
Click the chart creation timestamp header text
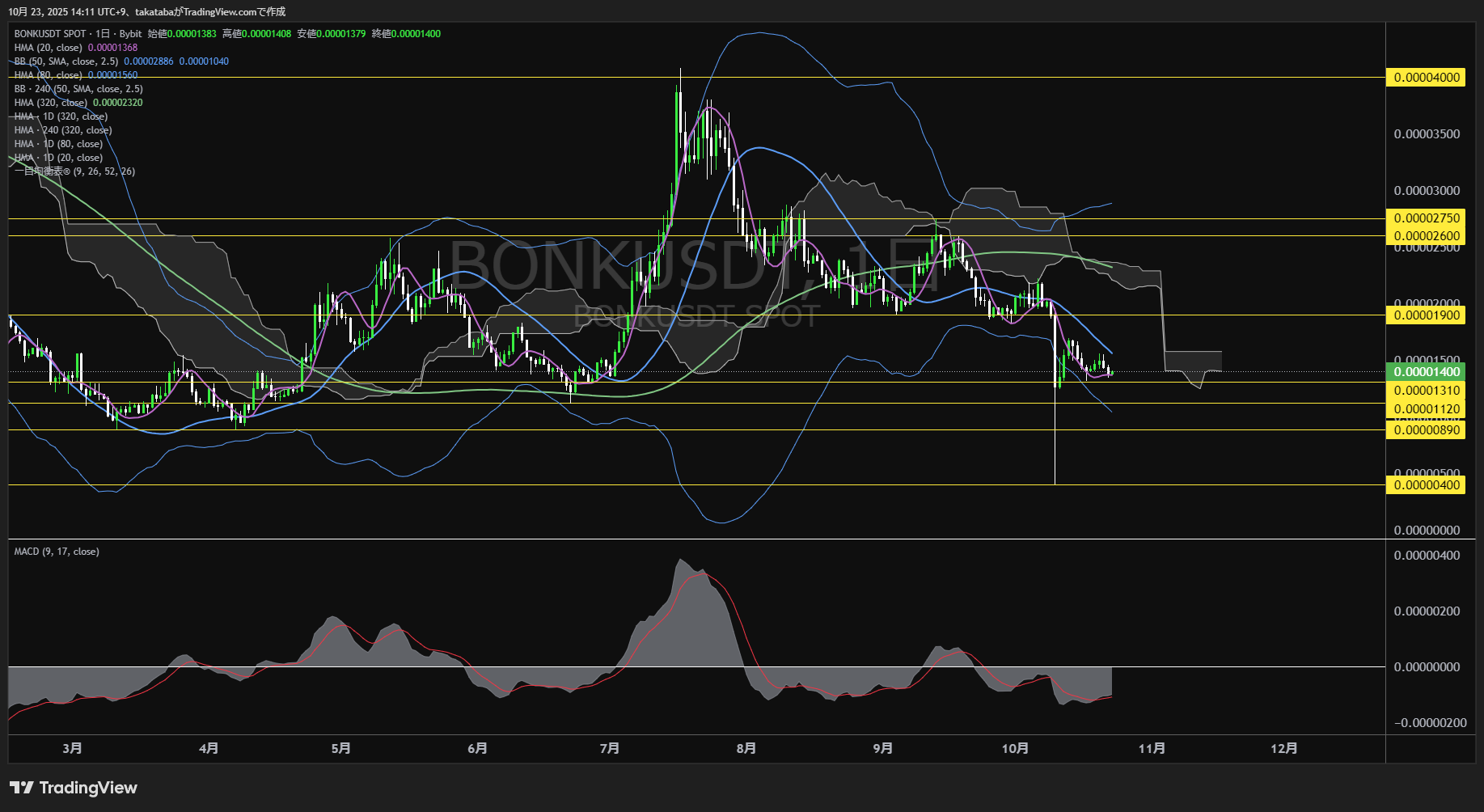click(146, 12)
